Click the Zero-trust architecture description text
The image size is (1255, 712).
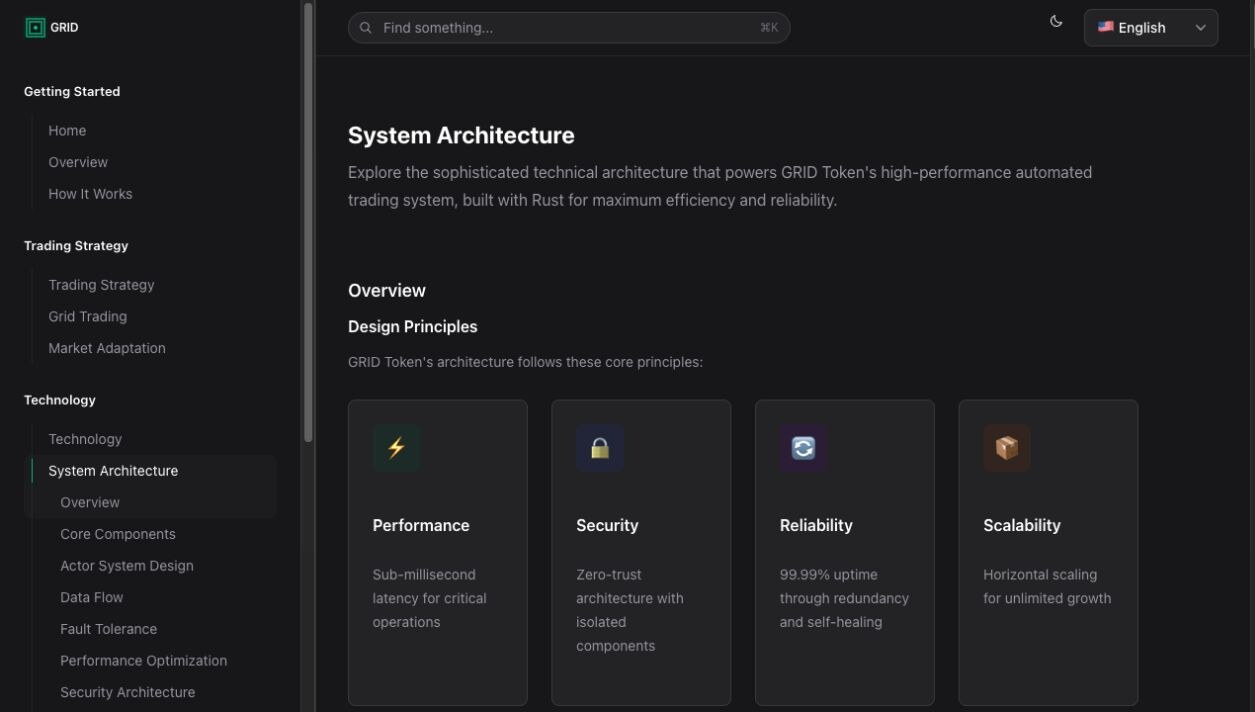630,610
